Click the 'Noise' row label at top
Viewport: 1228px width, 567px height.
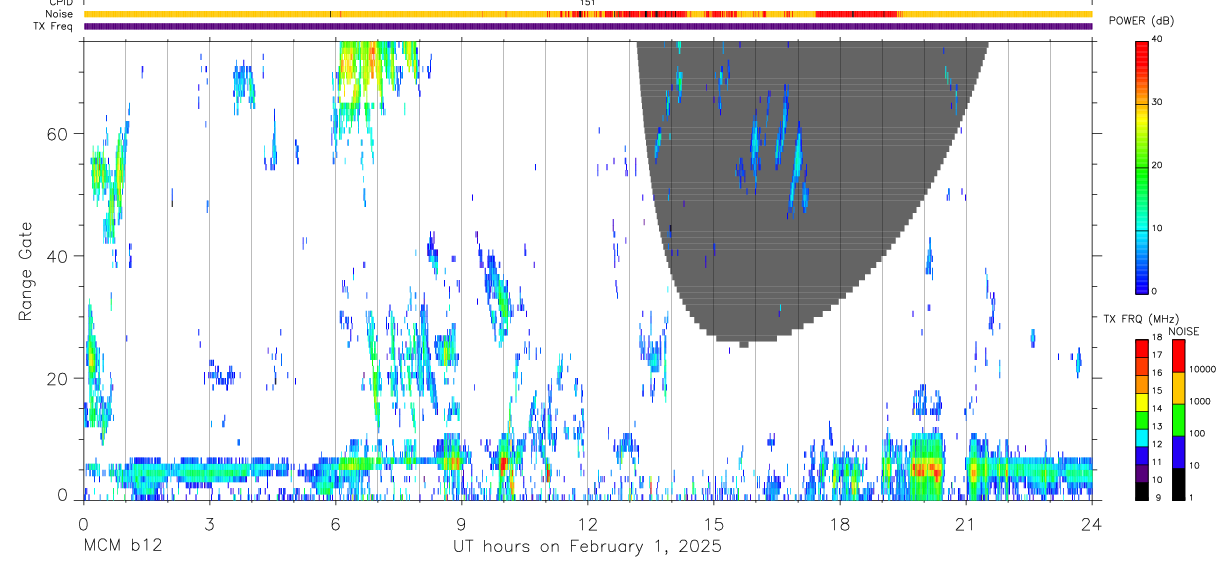59,14
